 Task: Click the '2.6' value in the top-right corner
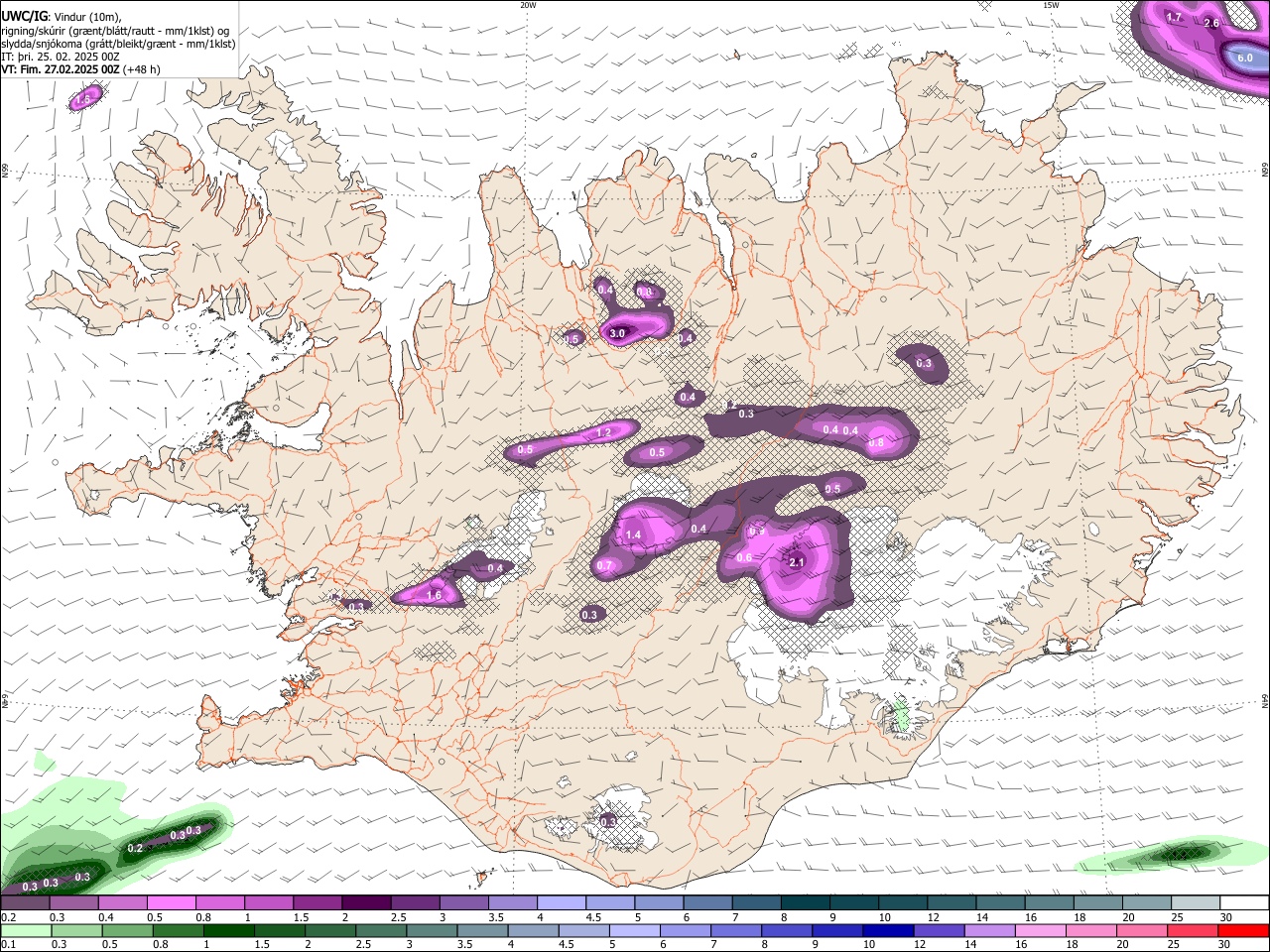[x=1211, y=23]
